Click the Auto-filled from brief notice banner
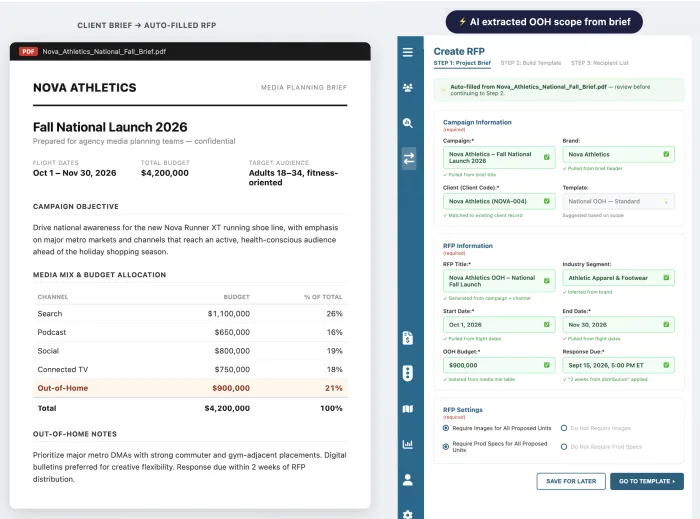 558,90
